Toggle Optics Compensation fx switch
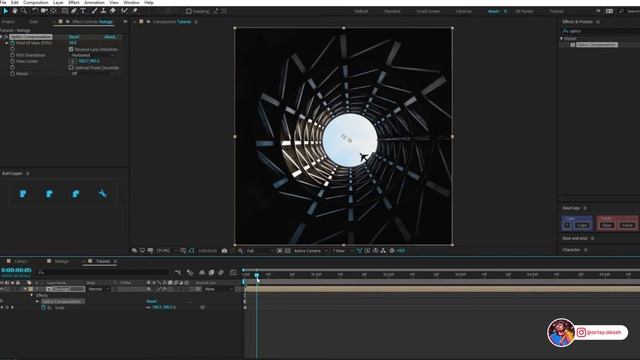 click(x=6, y=37)
